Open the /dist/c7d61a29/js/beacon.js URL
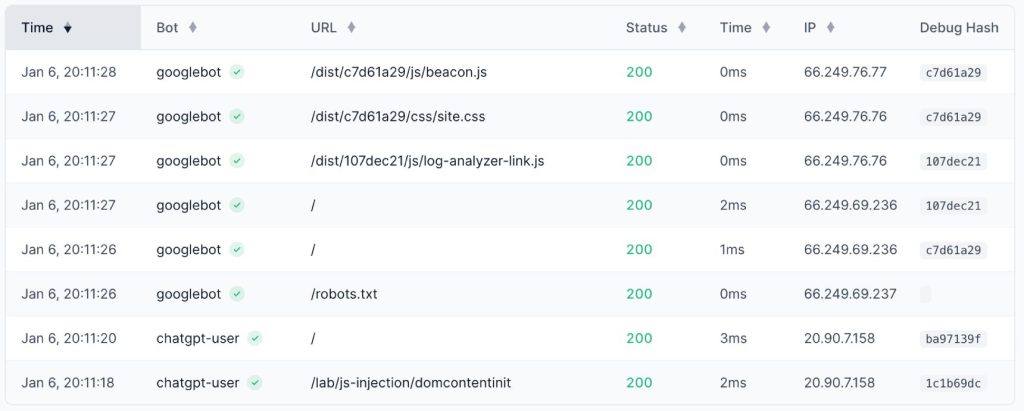This screenshot has width=1024, height=411. point(399,72)
